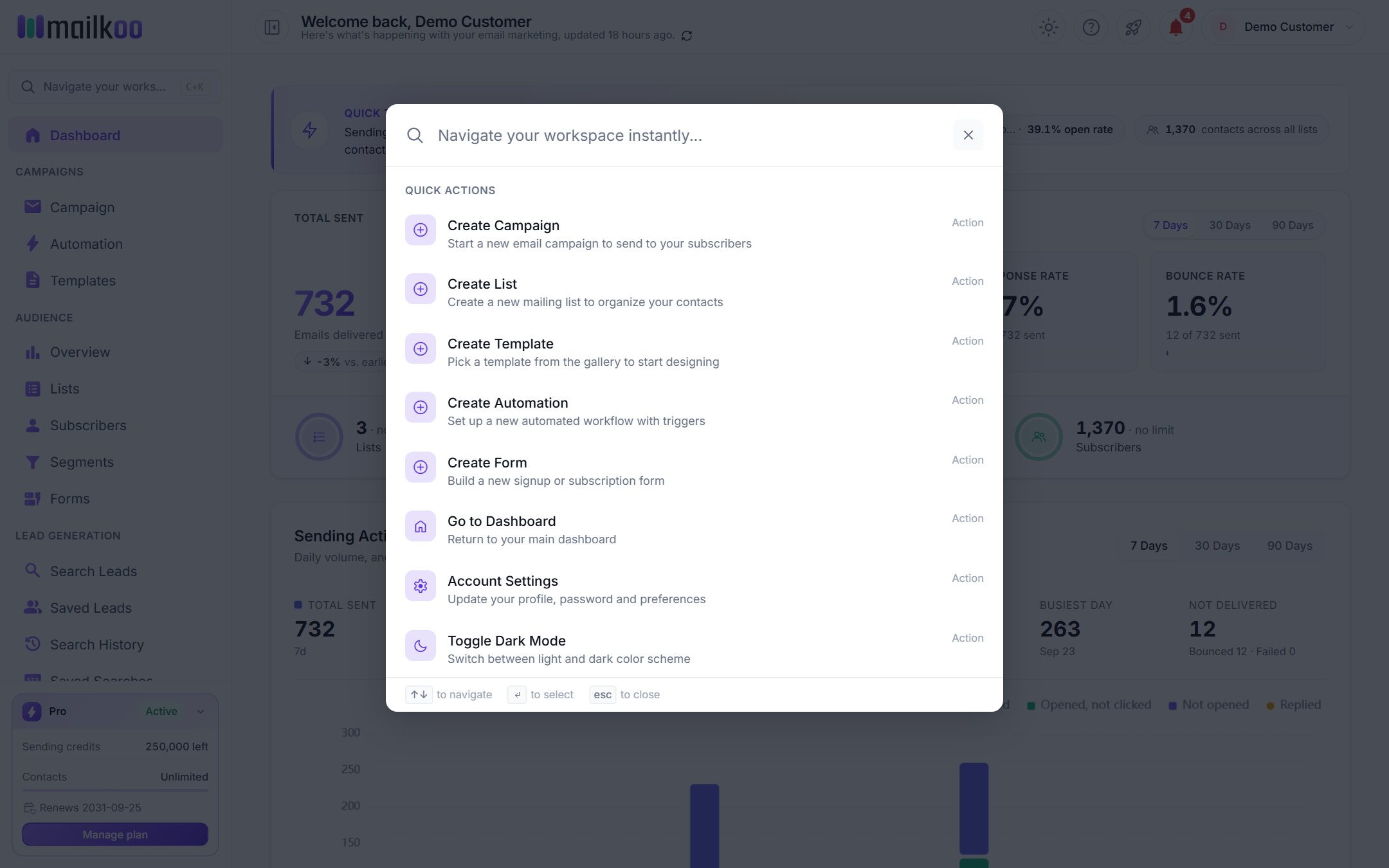Image resolution: width=1389 pixels, height=868 pixels.
Task: Open Campaign in the sidebar
Action: 115,207
